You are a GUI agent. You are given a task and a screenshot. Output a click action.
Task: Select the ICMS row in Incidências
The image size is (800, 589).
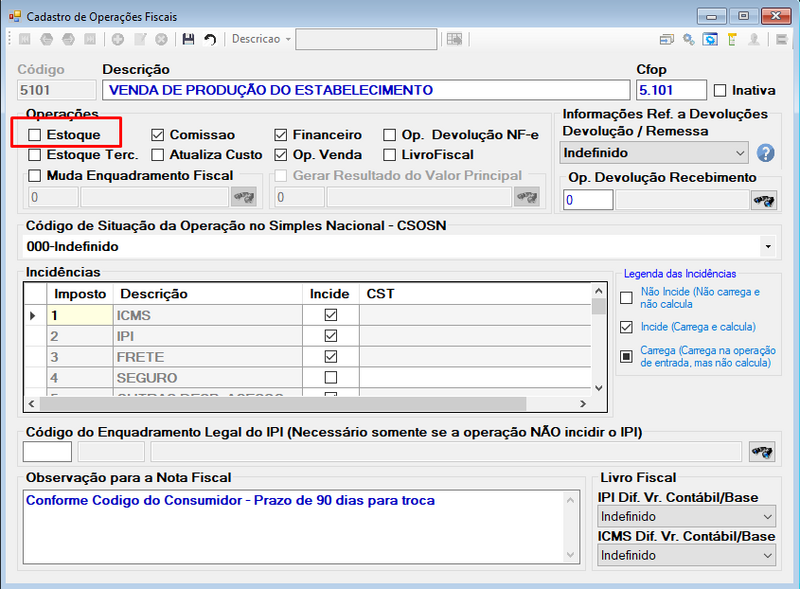click(308, 315)
